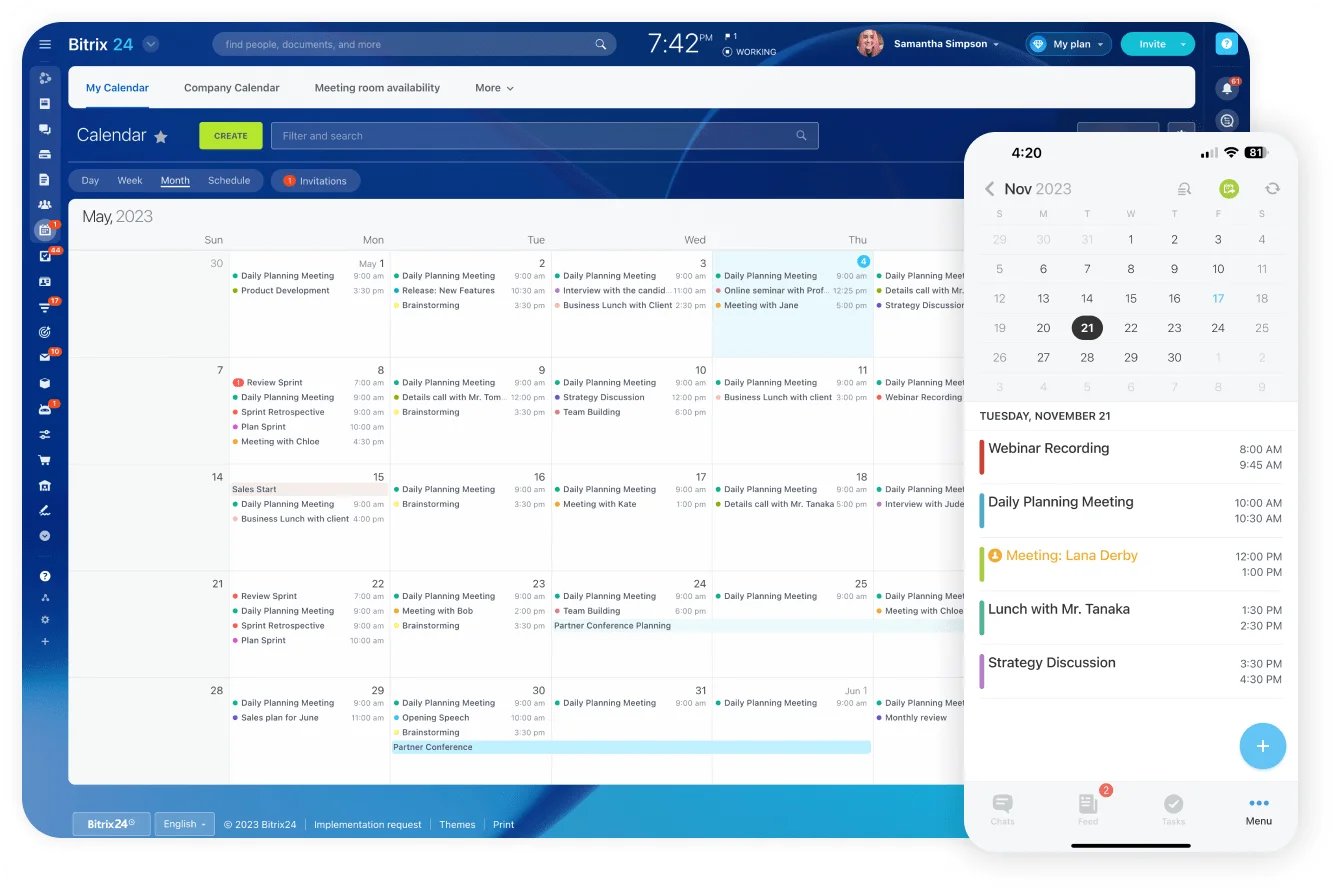1340x894 pixels.
Task: Switch calendar to Week view
Action: (x=130, y=181)
